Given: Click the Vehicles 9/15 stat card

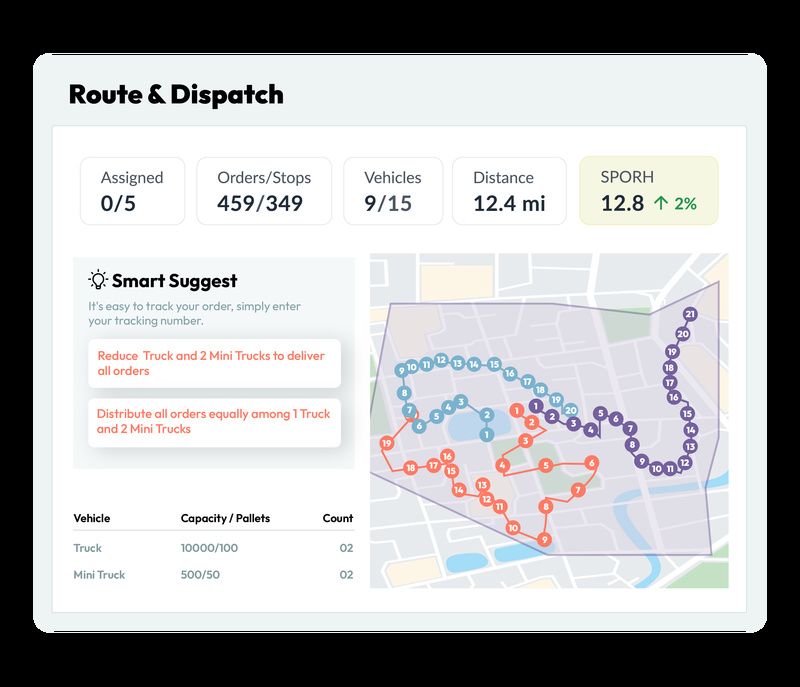Looking at the screenshot, I should 393,191.
